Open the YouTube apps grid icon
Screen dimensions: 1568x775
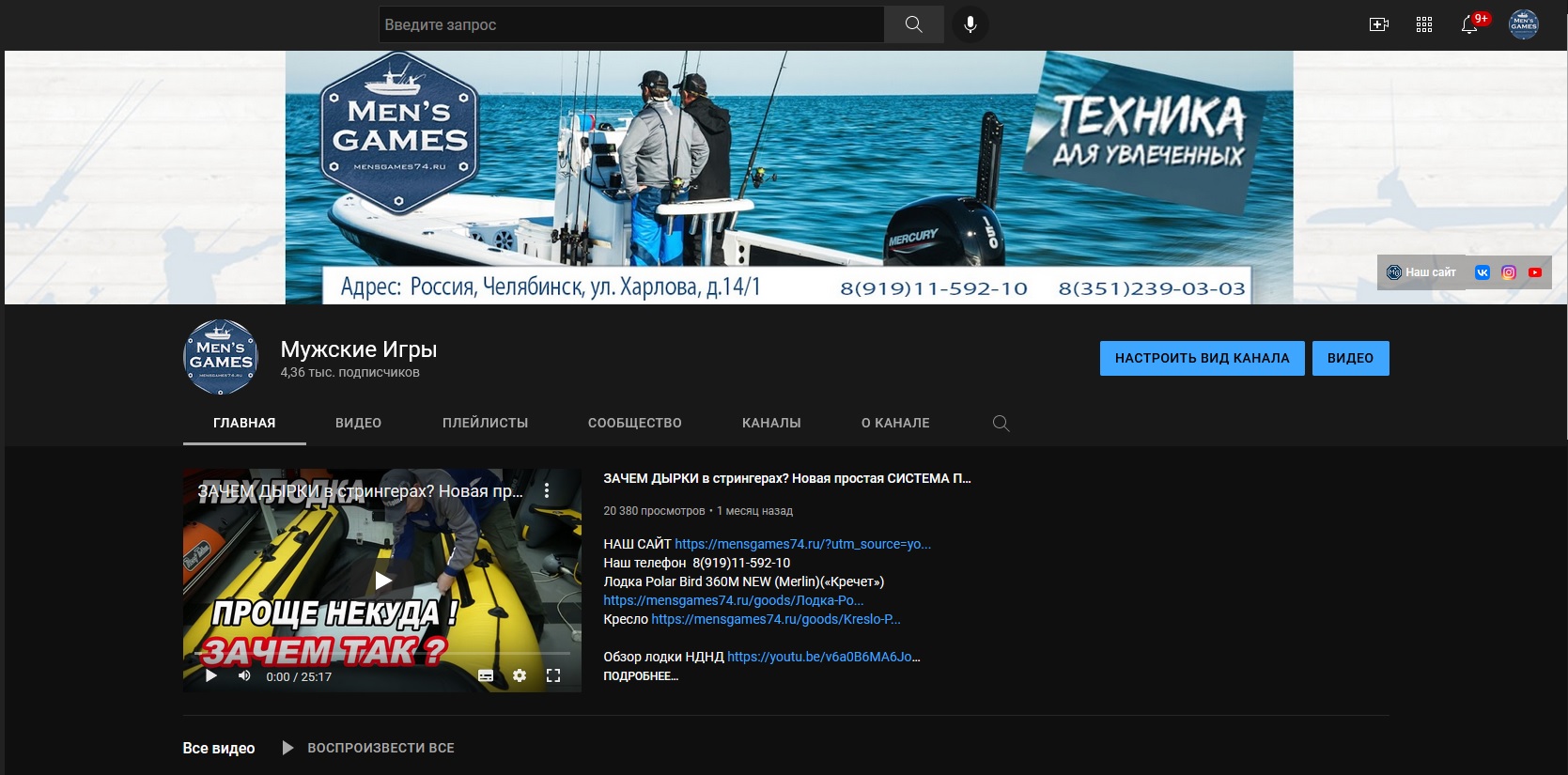coord(1424,24)
